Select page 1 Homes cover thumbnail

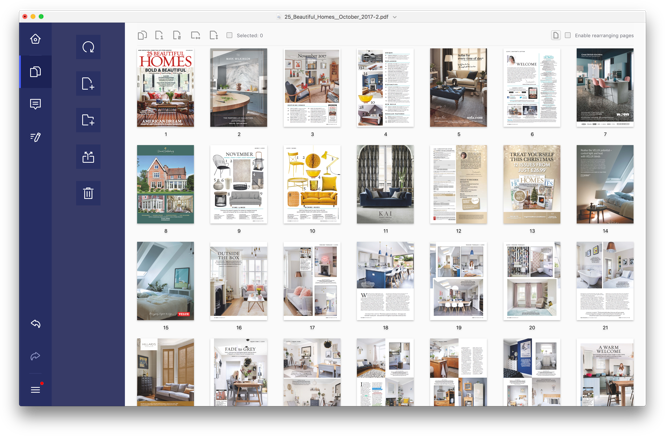point(165,88)
